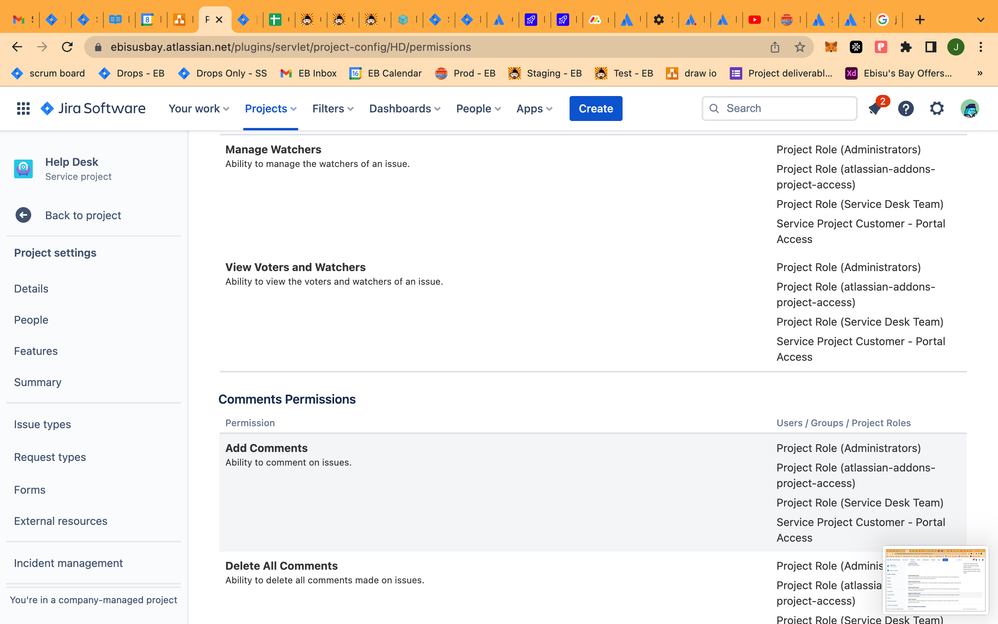
Task: Reload the current page
Action: pyautogui.click(x=67, y=46)
